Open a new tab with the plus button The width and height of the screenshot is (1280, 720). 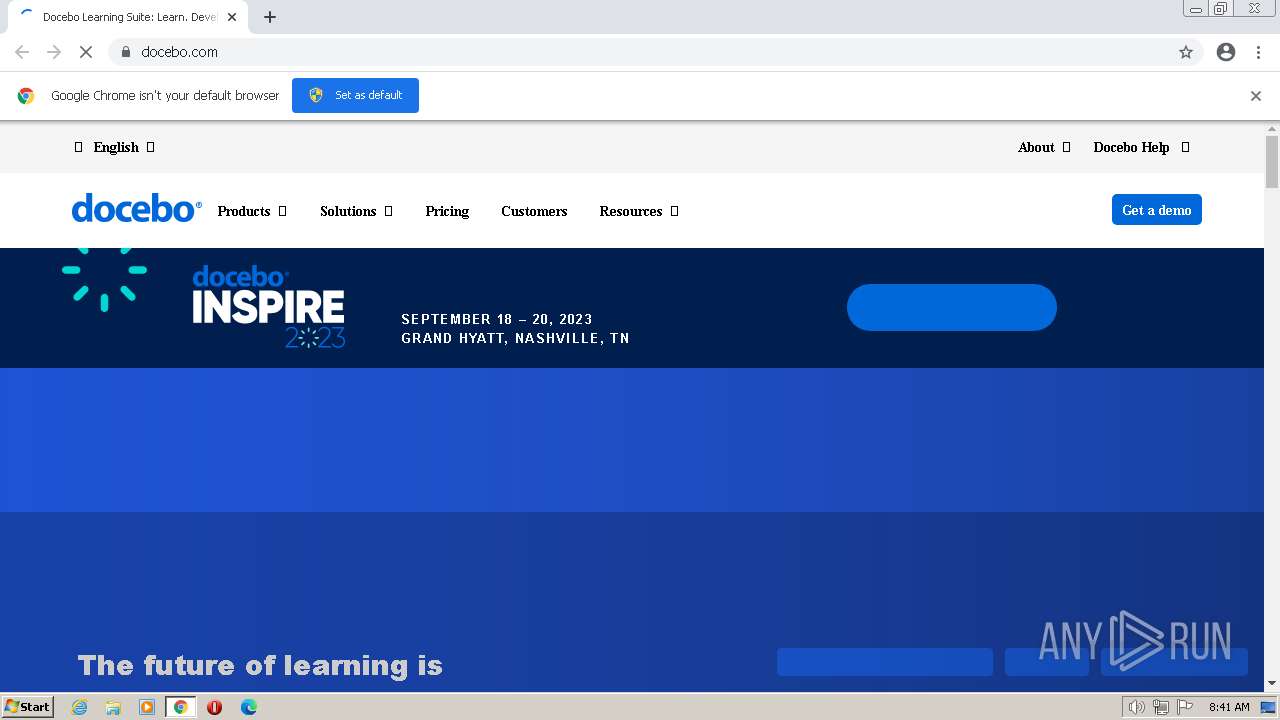[270, 17]
